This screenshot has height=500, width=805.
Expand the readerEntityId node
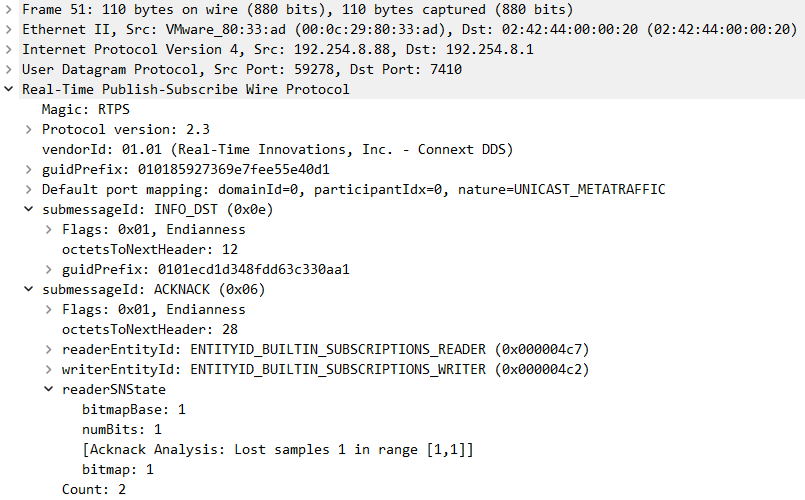coord(49,349)
